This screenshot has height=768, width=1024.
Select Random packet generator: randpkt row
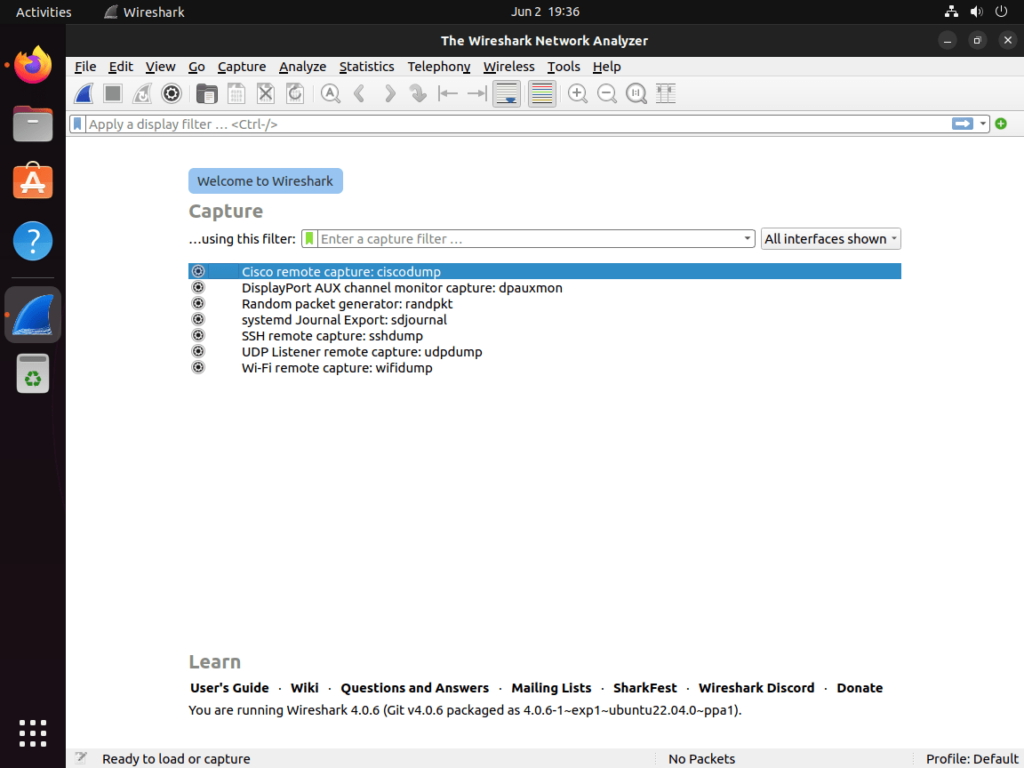point(545,304)
